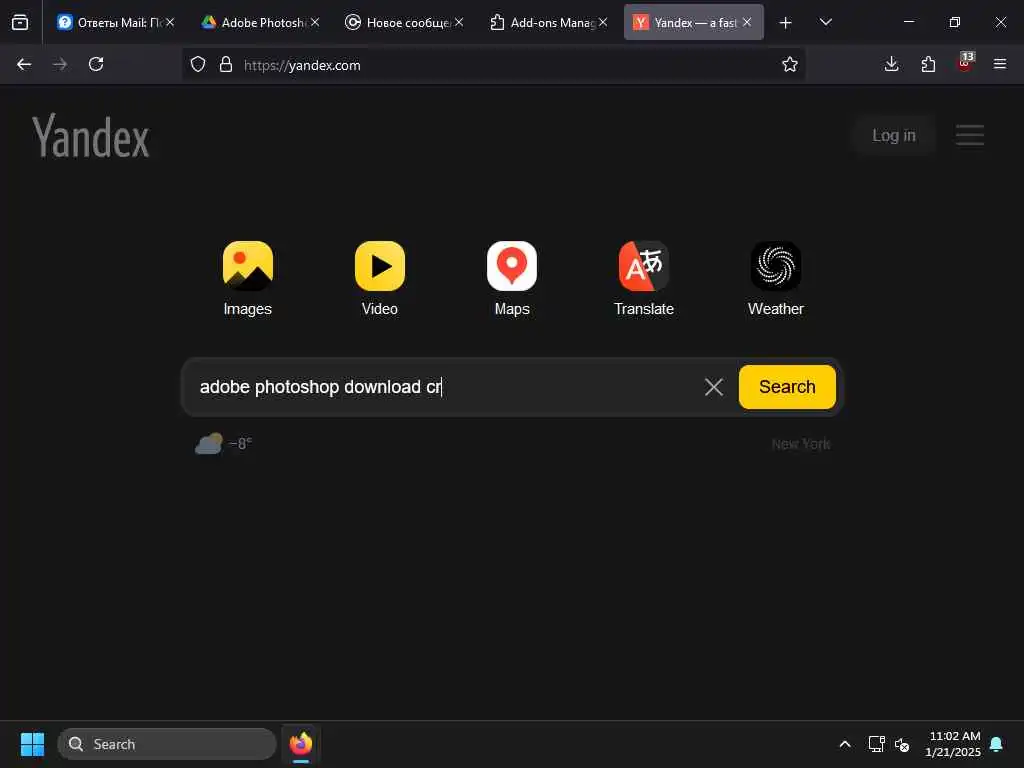Screen dimensions: 1024x768
Task: Open a new tab with plus button
Action: coord(786,23)
